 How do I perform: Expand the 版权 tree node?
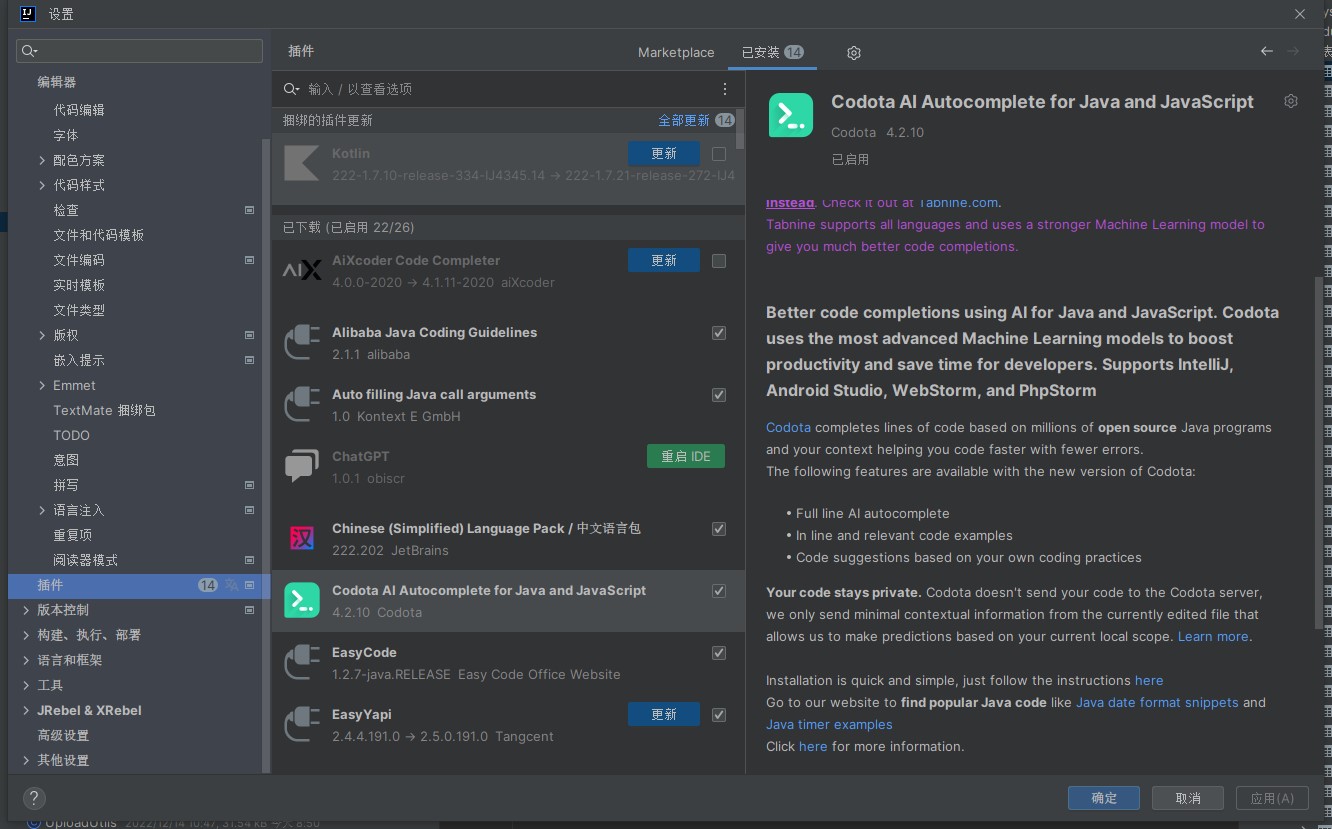click(x=41, y=335)
